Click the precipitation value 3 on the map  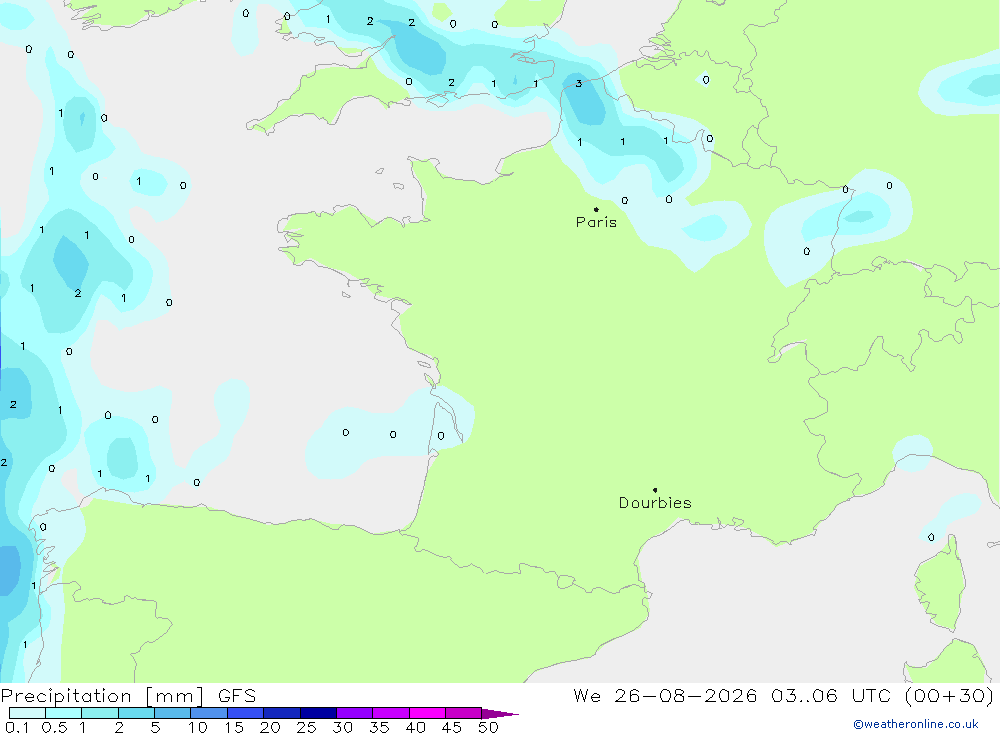point(578,84)
